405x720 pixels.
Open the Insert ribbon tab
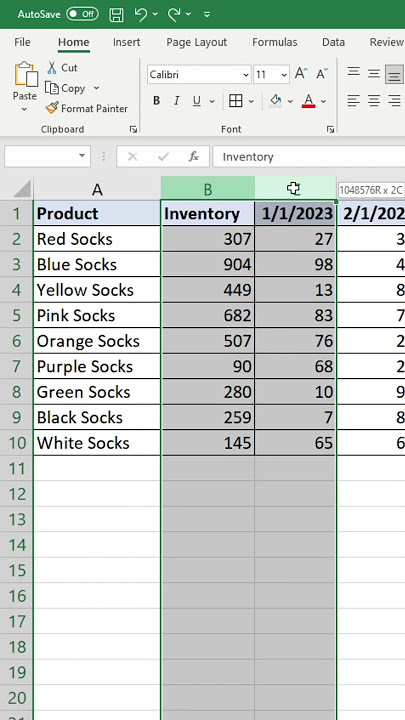tap(126, 42)
